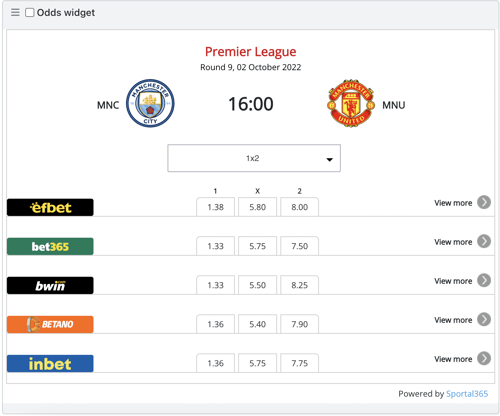Open the 1x2 market dropdown
The image size is (500, 416).
coord(254,158)
